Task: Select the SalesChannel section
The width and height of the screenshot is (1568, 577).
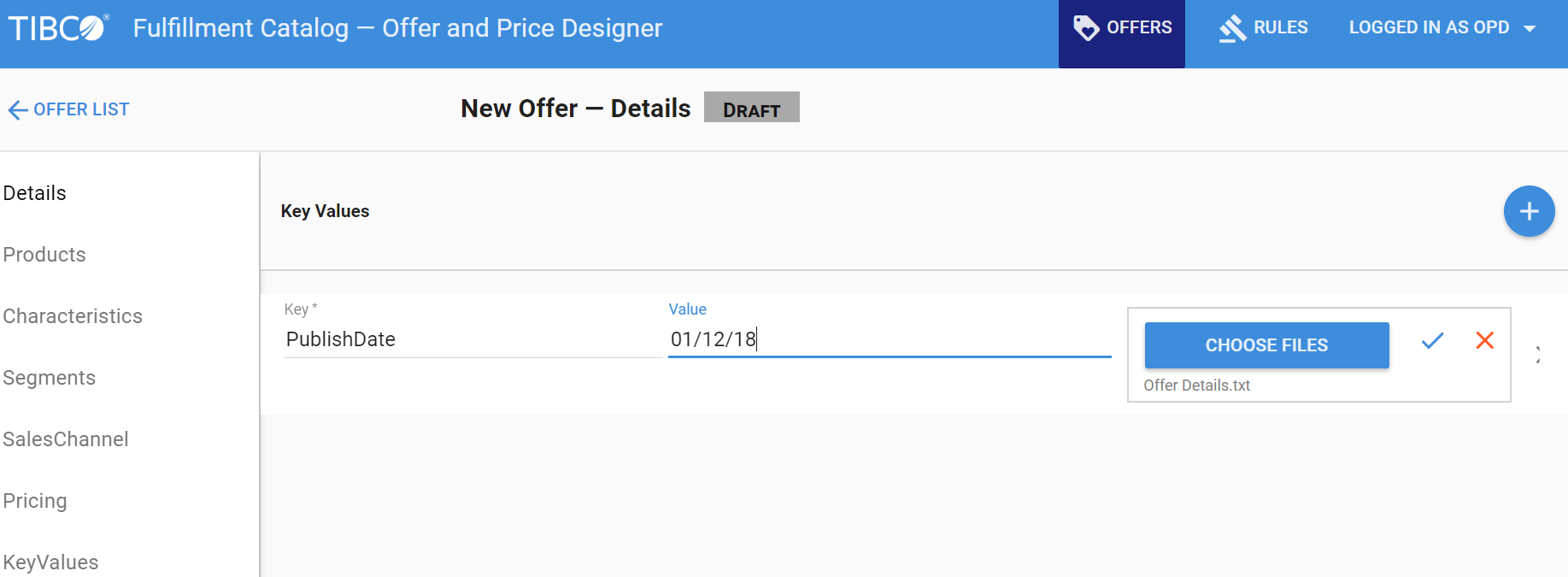Action: (x=66, y=439)
